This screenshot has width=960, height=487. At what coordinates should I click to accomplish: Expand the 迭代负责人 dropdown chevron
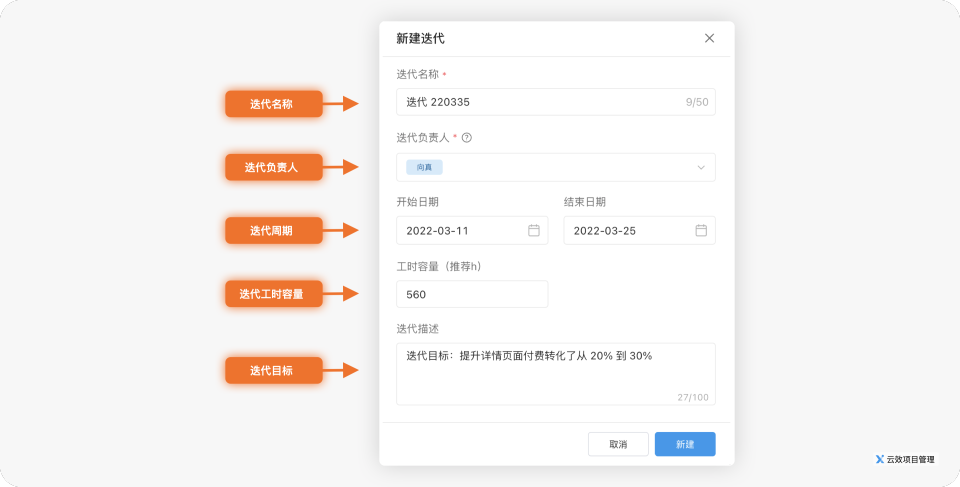pyautogui.click(x=701, y=167)
